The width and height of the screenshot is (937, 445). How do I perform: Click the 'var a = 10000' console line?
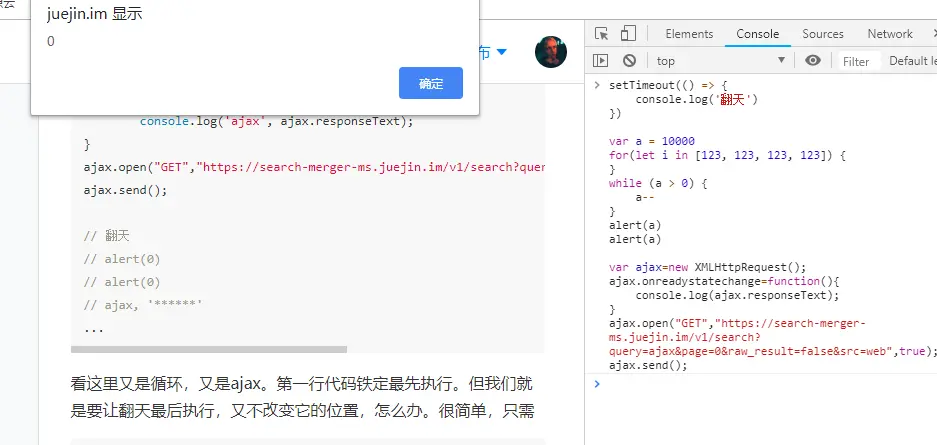[652, 142]
